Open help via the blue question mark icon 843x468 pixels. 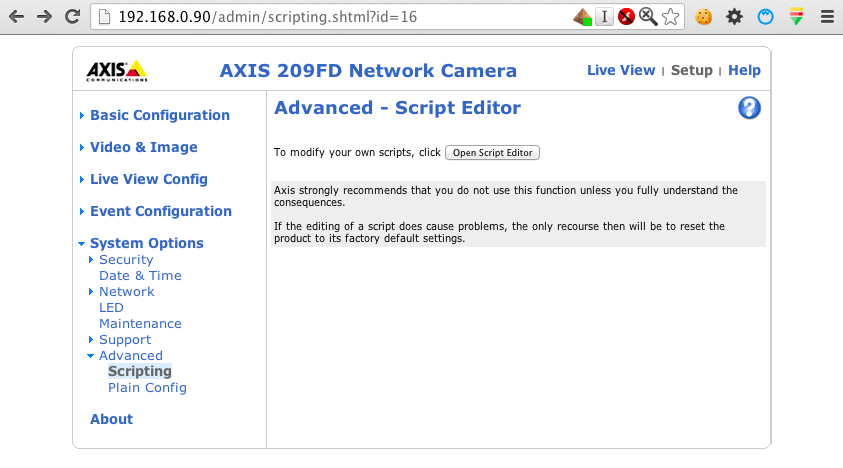749,108
